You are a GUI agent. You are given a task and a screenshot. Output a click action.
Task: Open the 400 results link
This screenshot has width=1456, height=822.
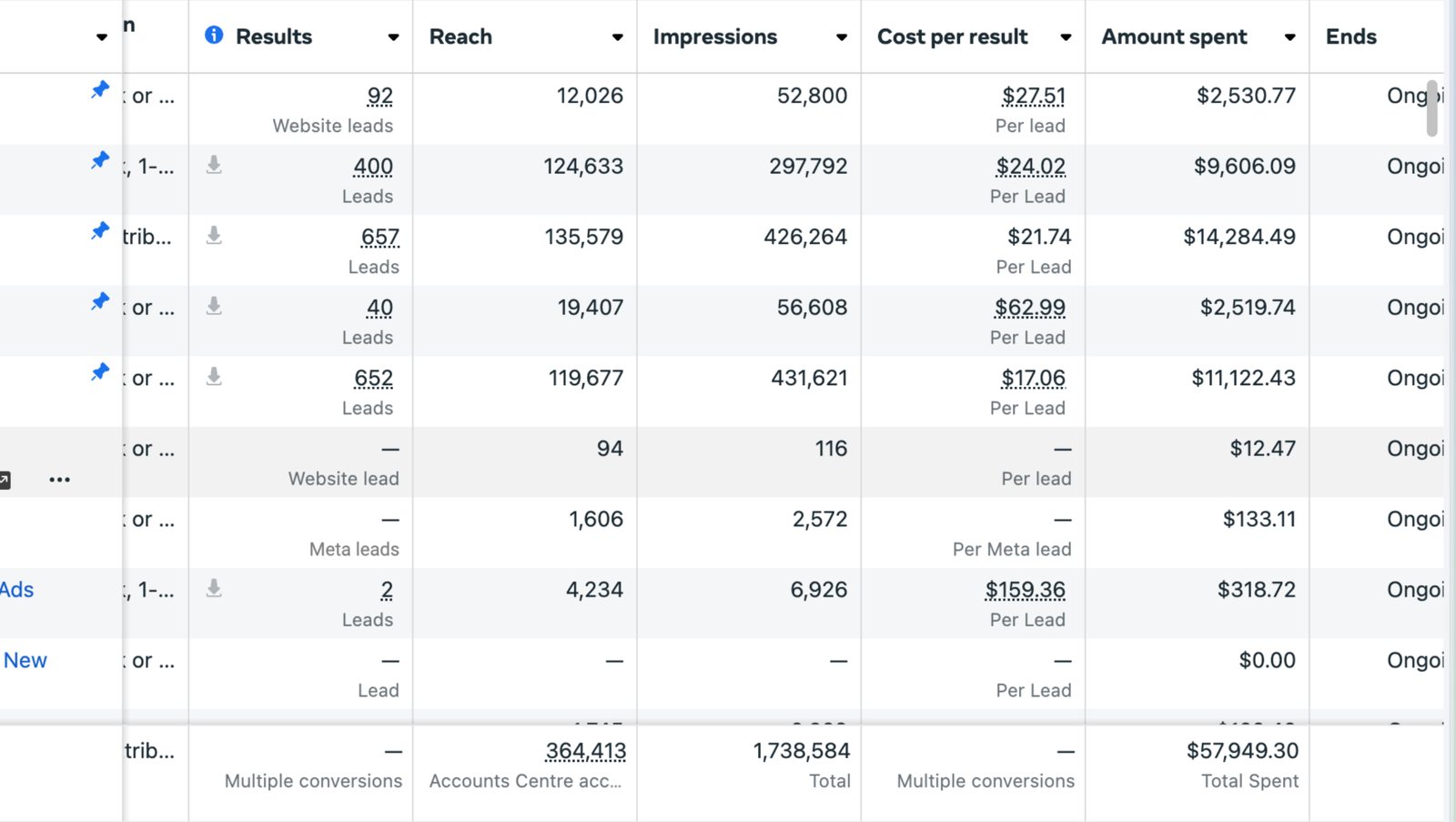pos(373,167)
